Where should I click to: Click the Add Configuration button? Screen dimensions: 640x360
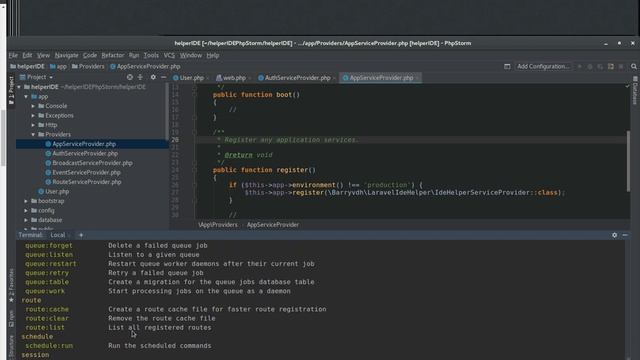pos(543,66)
